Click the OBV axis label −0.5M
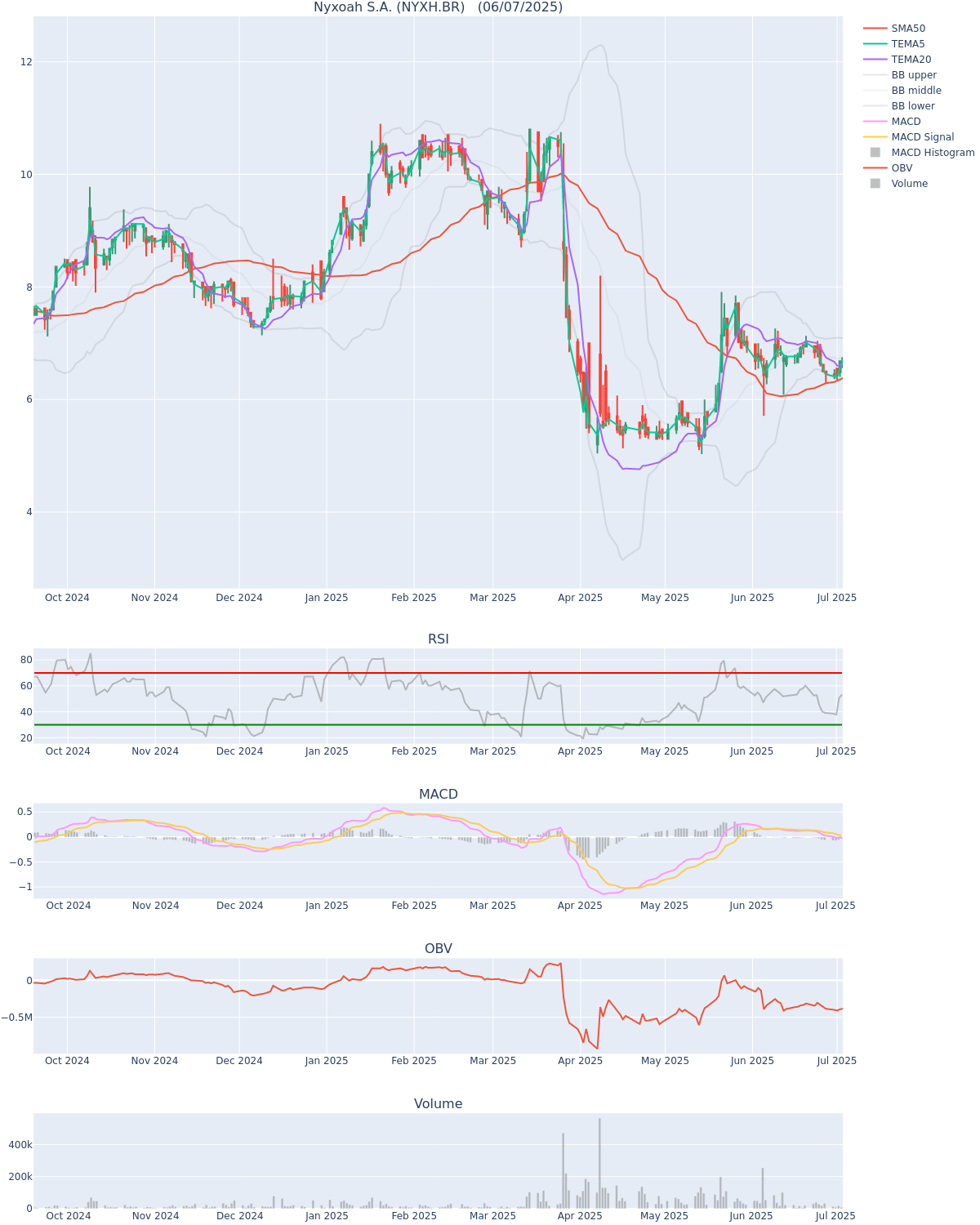This screenshot has height=1225, width=980. (16, 1018)
